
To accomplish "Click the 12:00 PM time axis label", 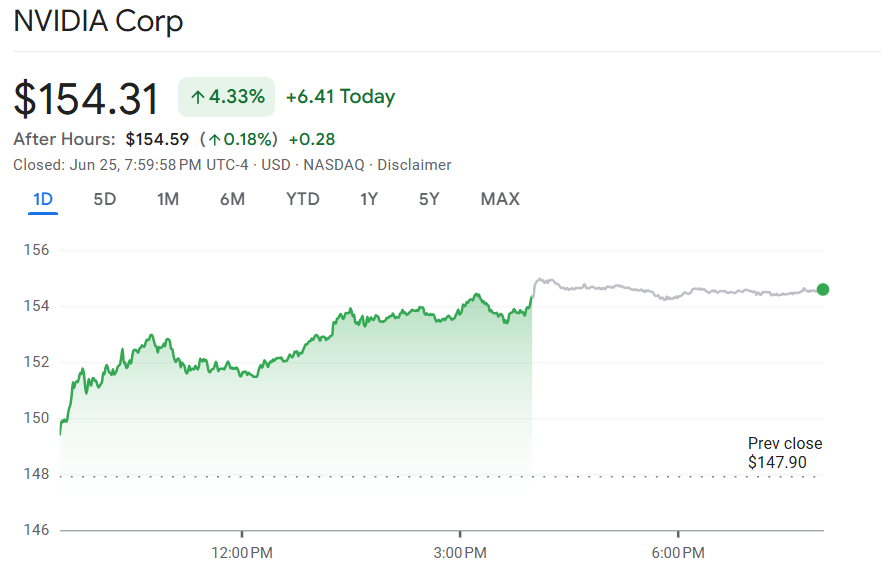I will click(242, 553).
